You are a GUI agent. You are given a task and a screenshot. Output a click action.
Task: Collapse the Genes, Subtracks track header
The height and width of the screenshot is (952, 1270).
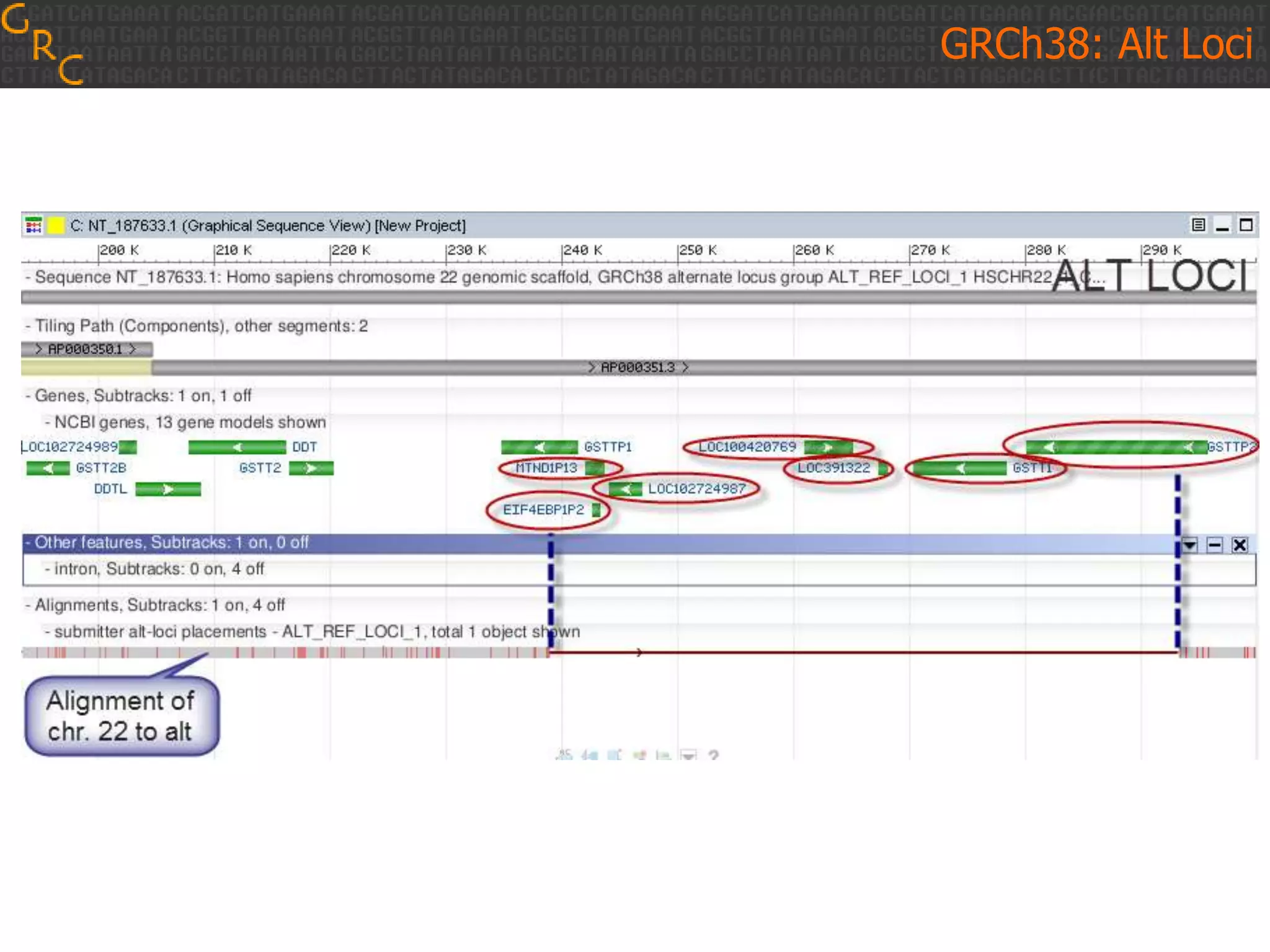(28, 395)
